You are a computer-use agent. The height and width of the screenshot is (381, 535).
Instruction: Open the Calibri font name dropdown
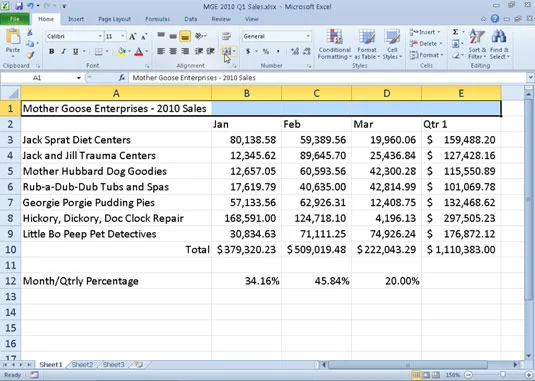(x=100, y=36)
